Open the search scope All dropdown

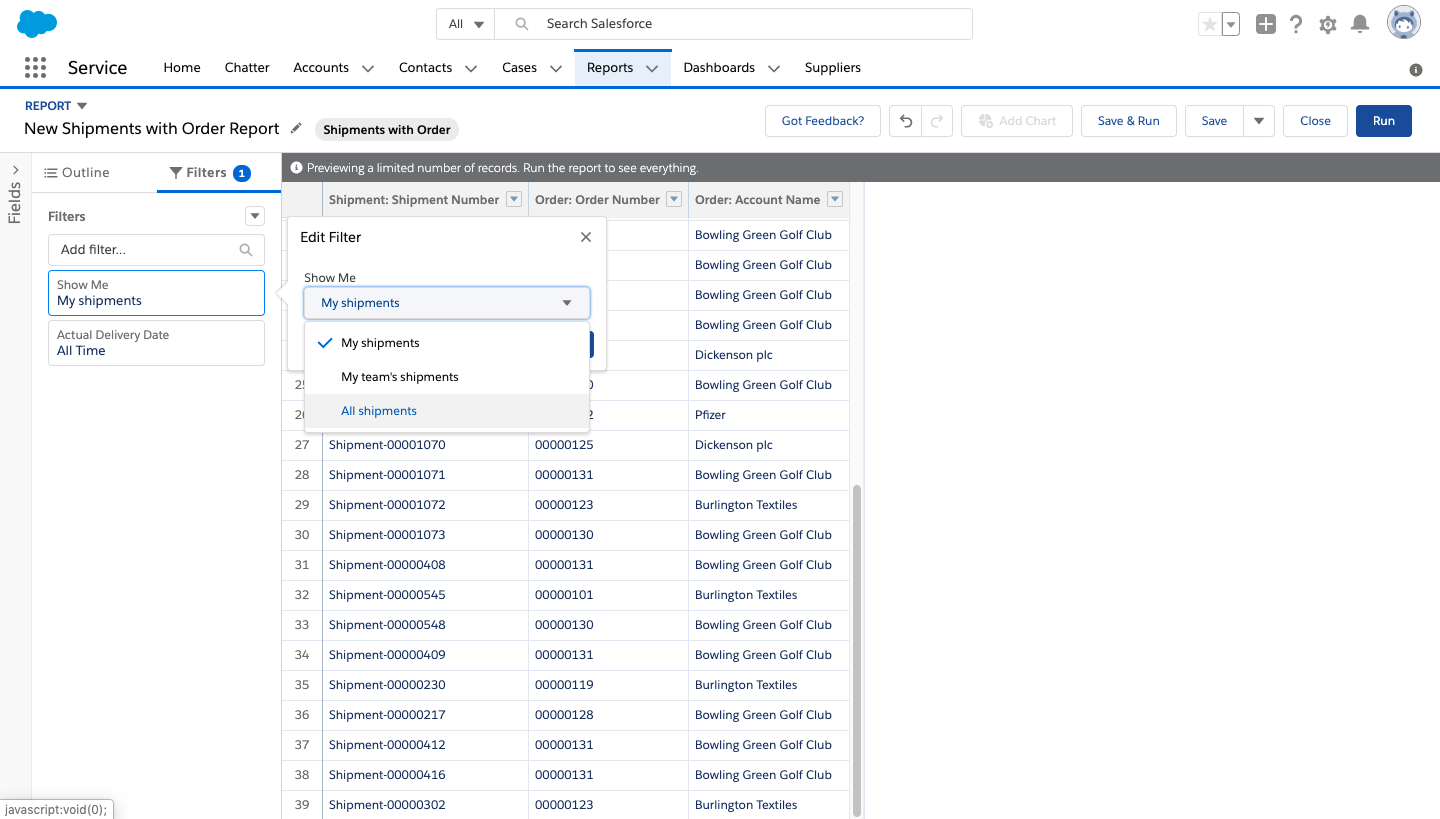(467, 24)
